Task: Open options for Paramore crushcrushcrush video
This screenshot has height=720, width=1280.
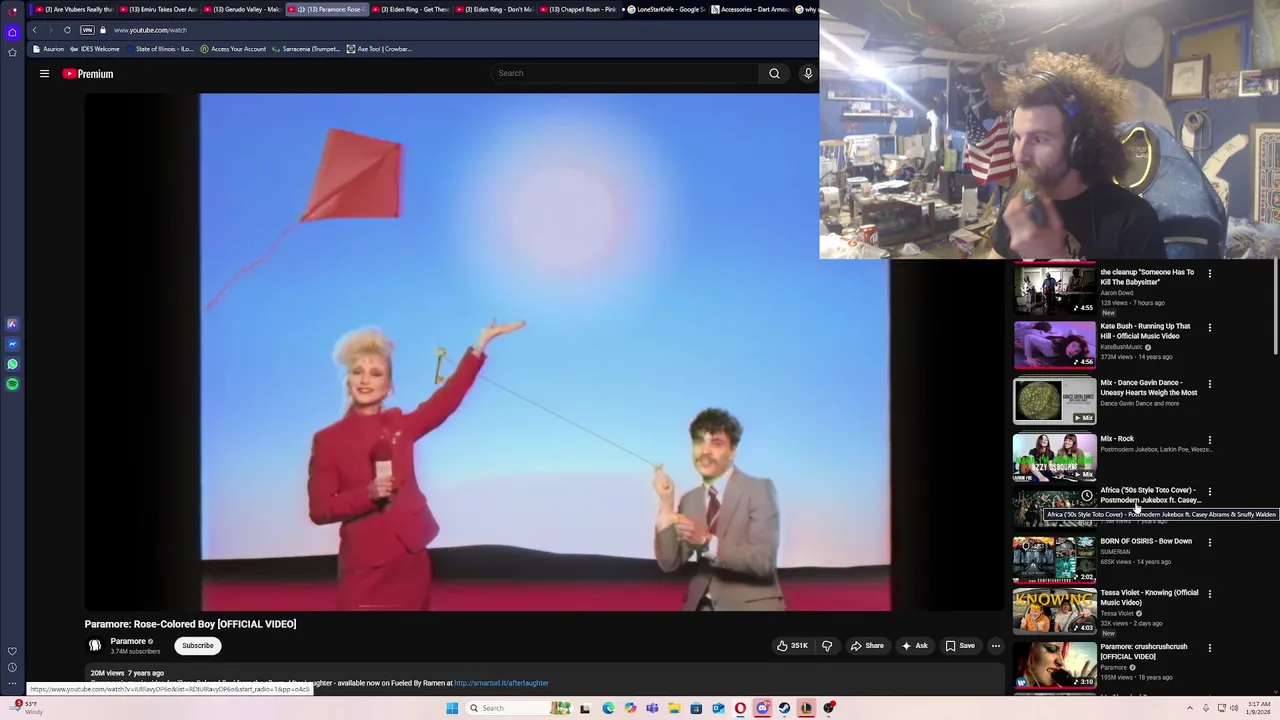Action: (1210, 648)
